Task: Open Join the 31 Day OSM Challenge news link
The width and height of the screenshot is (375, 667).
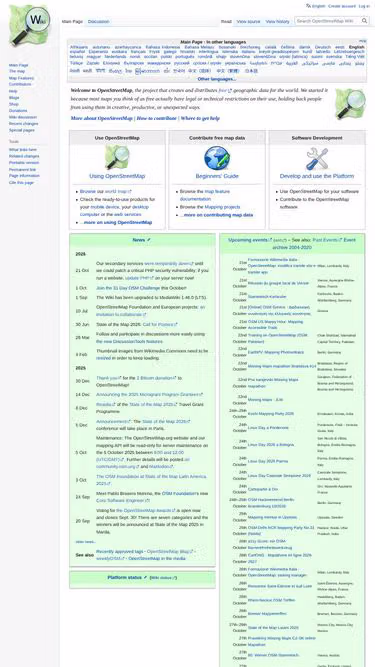Action: pyautogui.click(x=128, y=288)
